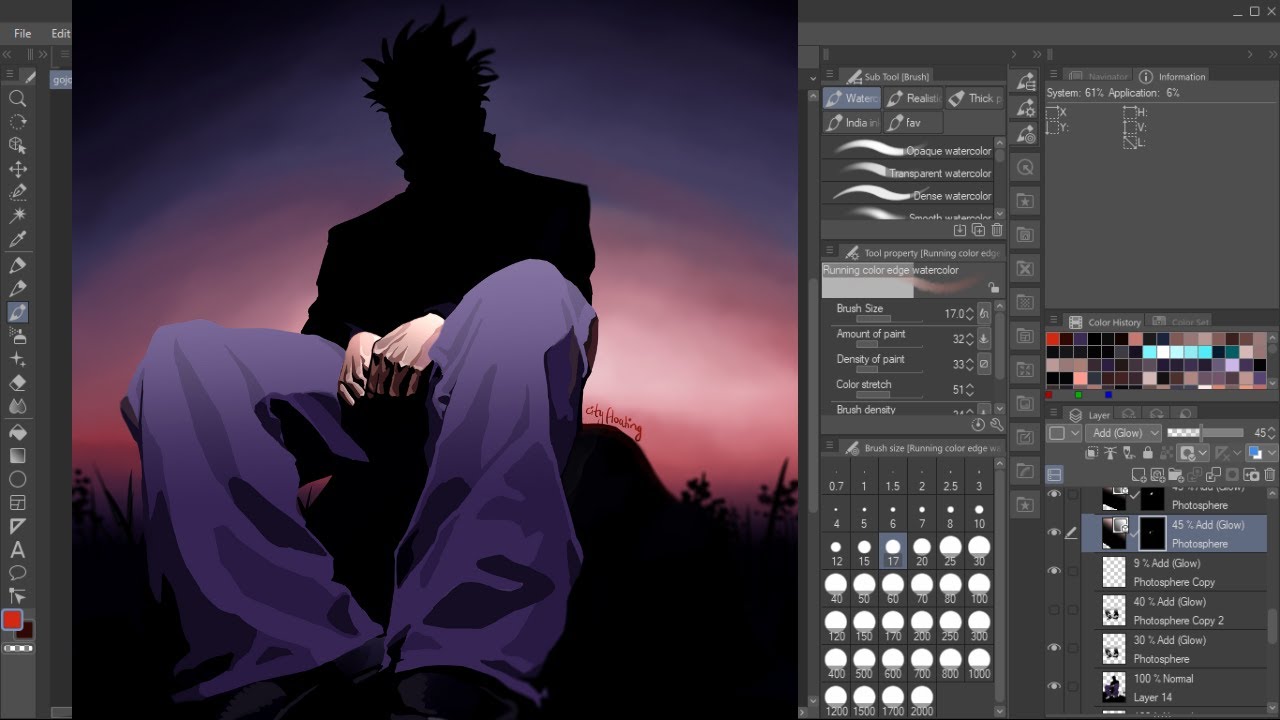Check the box beside Layer 14
Screen dimensions: 1280x720
1073,687
